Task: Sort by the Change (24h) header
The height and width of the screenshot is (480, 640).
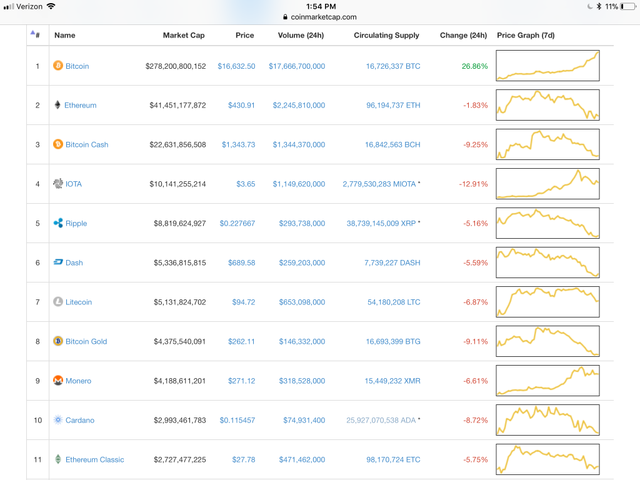Action: point(463,35)
